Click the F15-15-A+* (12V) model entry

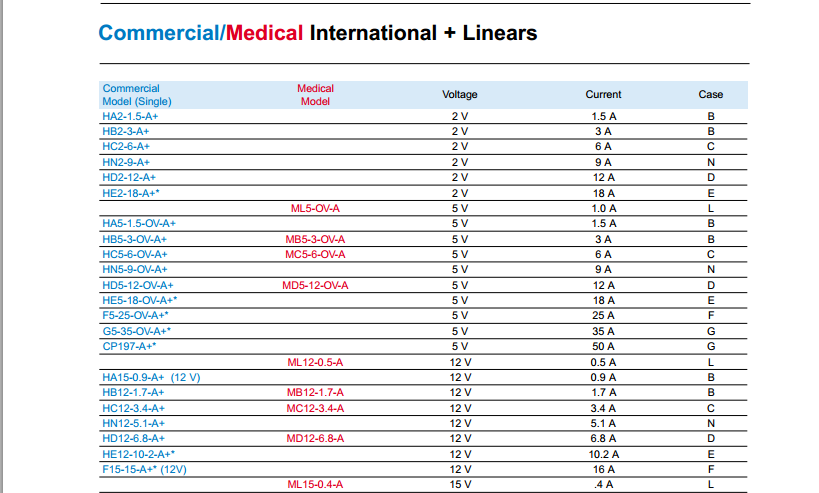(145, 469)
